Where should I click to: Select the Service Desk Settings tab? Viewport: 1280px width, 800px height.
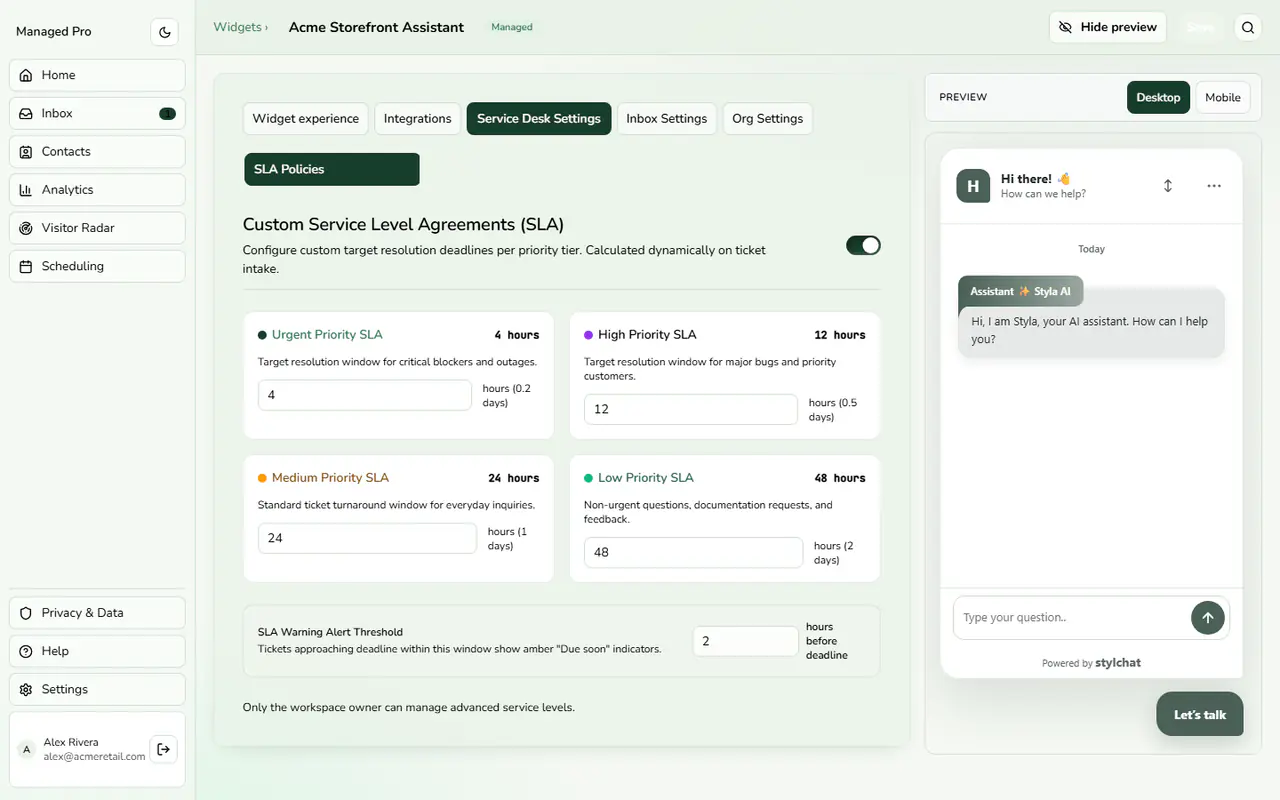pos(539,118)
